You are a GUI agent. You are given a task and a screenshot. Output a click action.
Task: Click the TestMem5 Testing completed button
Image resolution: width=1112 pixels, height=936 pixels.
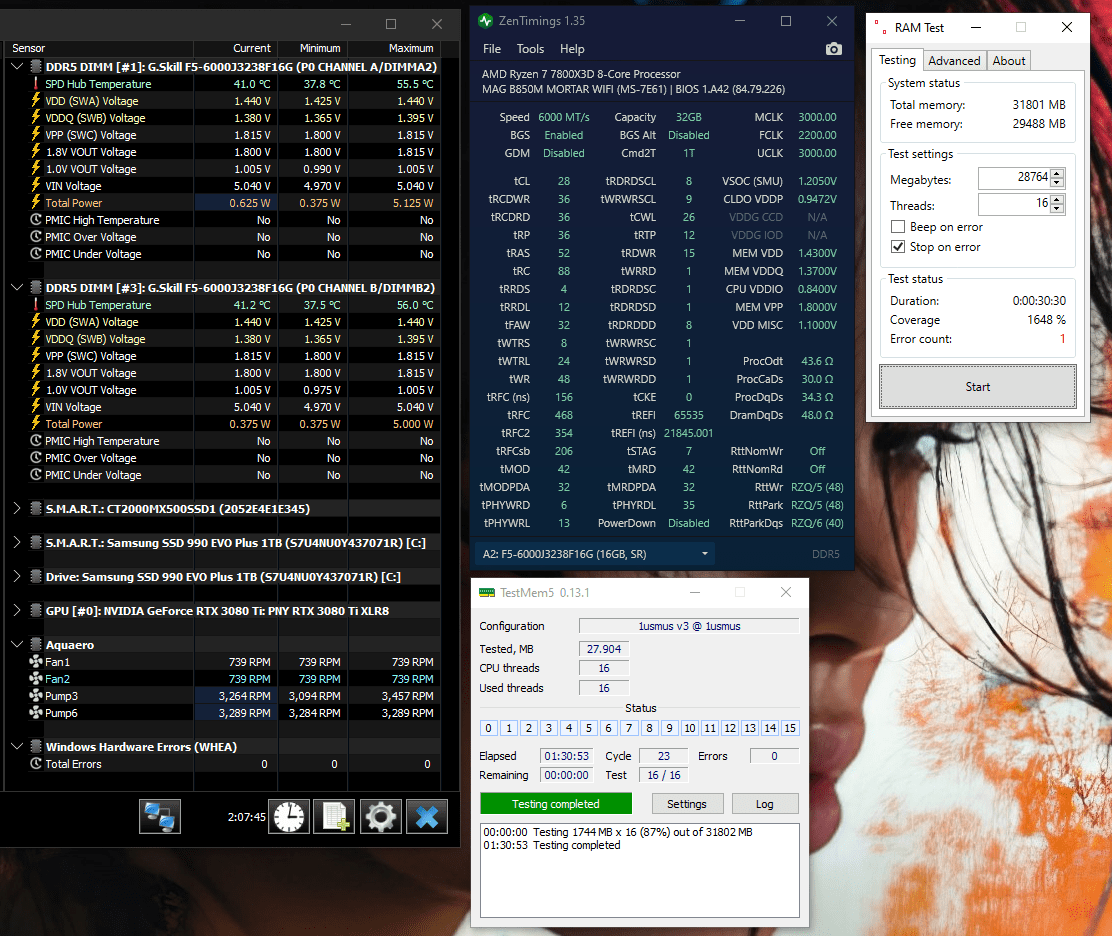(x=556, y=803)
